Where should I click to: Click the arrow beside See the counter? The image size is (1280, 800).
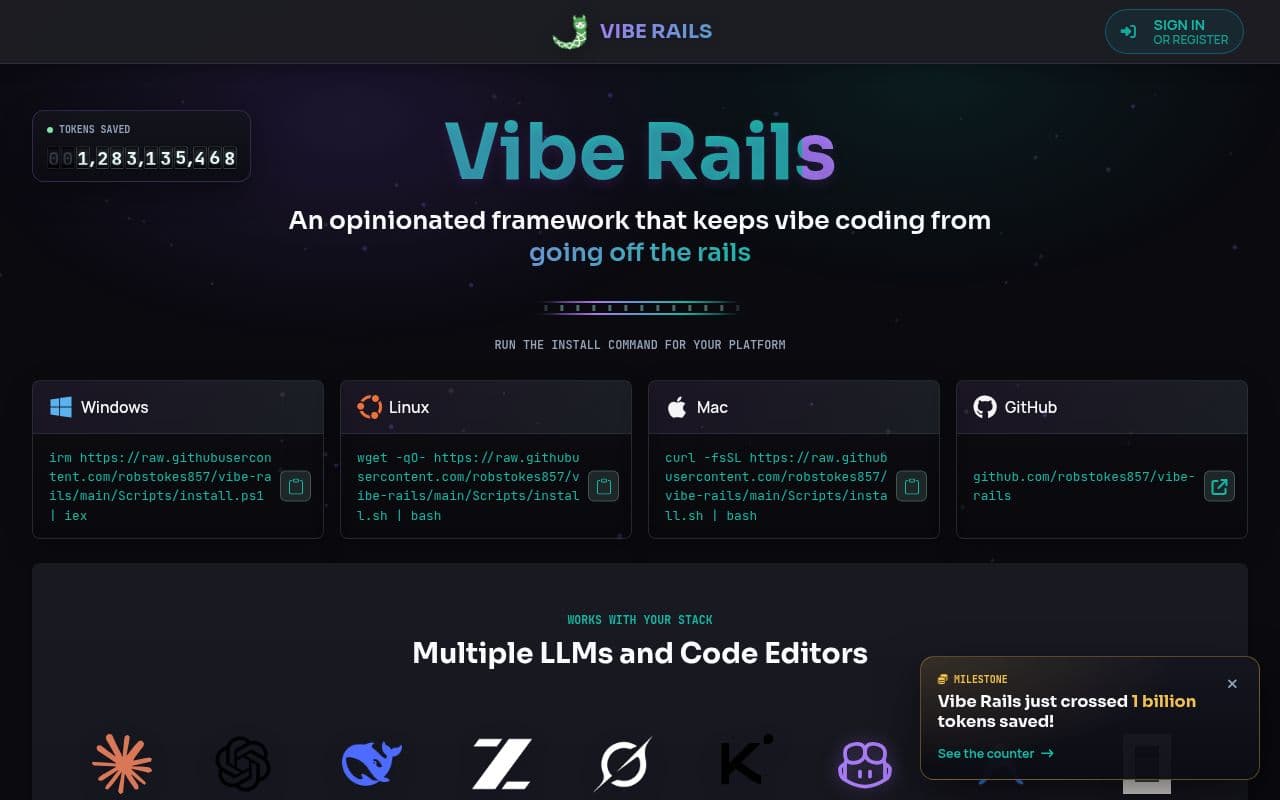1048,754
